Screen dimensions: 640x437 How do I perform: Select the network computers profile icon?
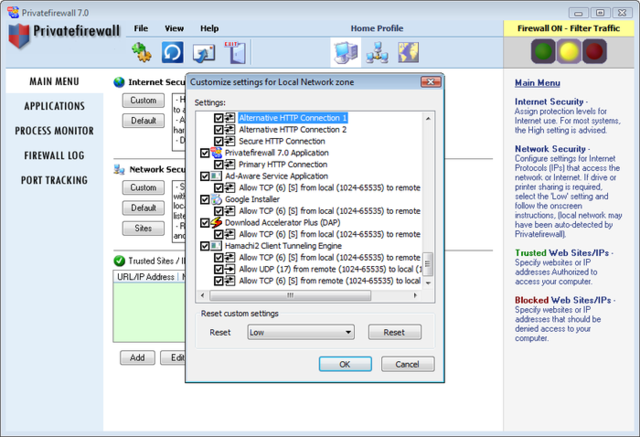point(377,53)
